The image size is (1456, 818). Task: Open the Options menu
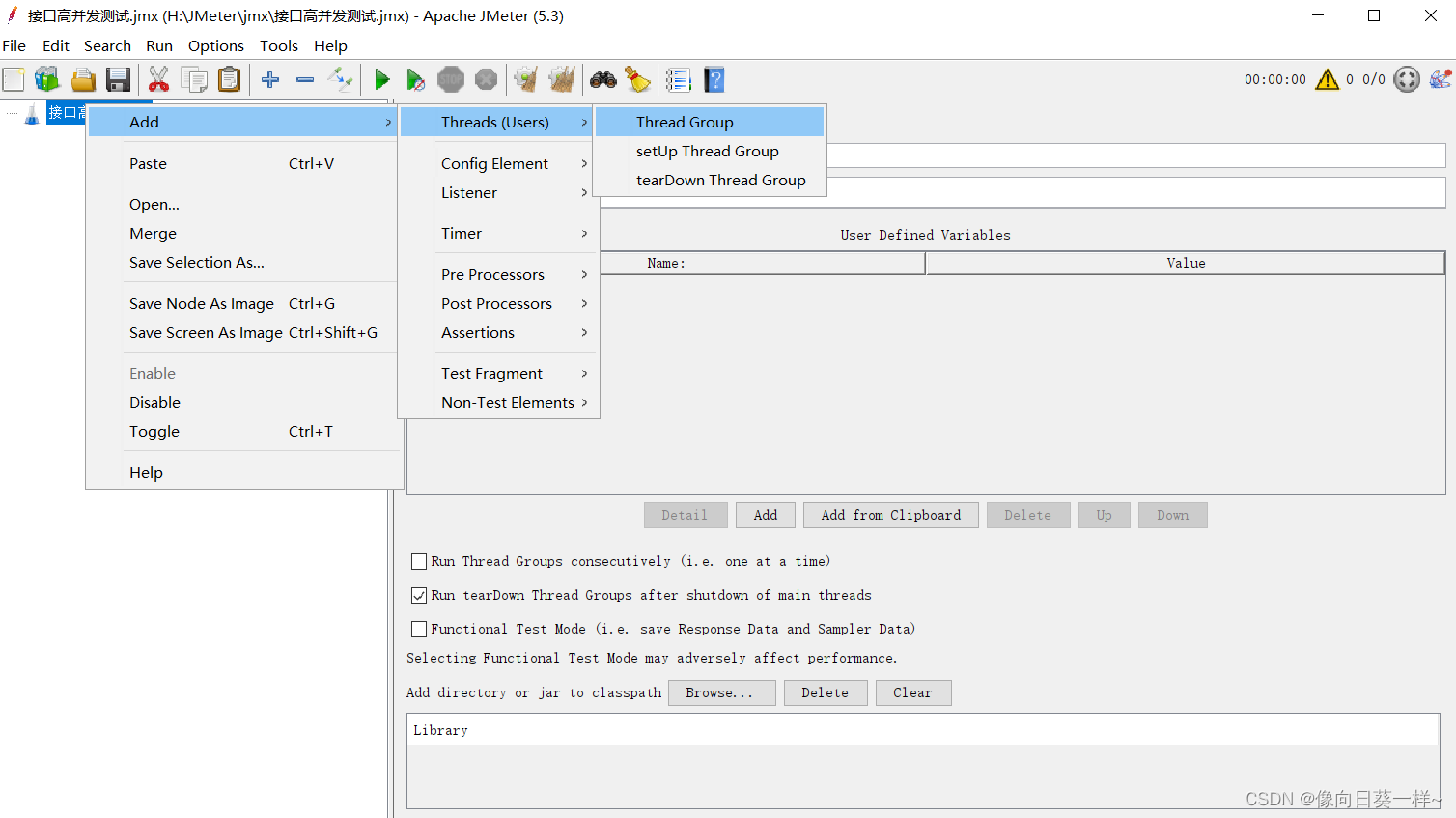[216, 45]
